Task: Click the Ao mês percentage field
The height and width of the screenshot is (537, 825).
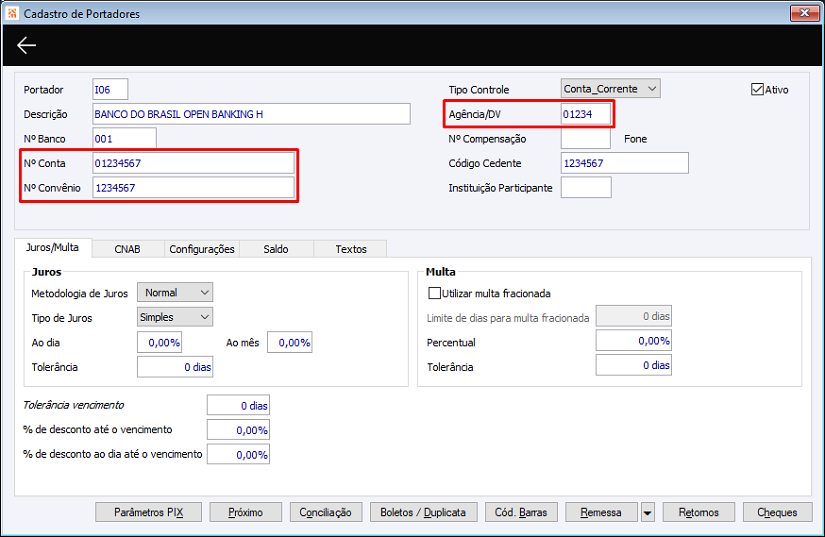Action: (x=290, y=342)
